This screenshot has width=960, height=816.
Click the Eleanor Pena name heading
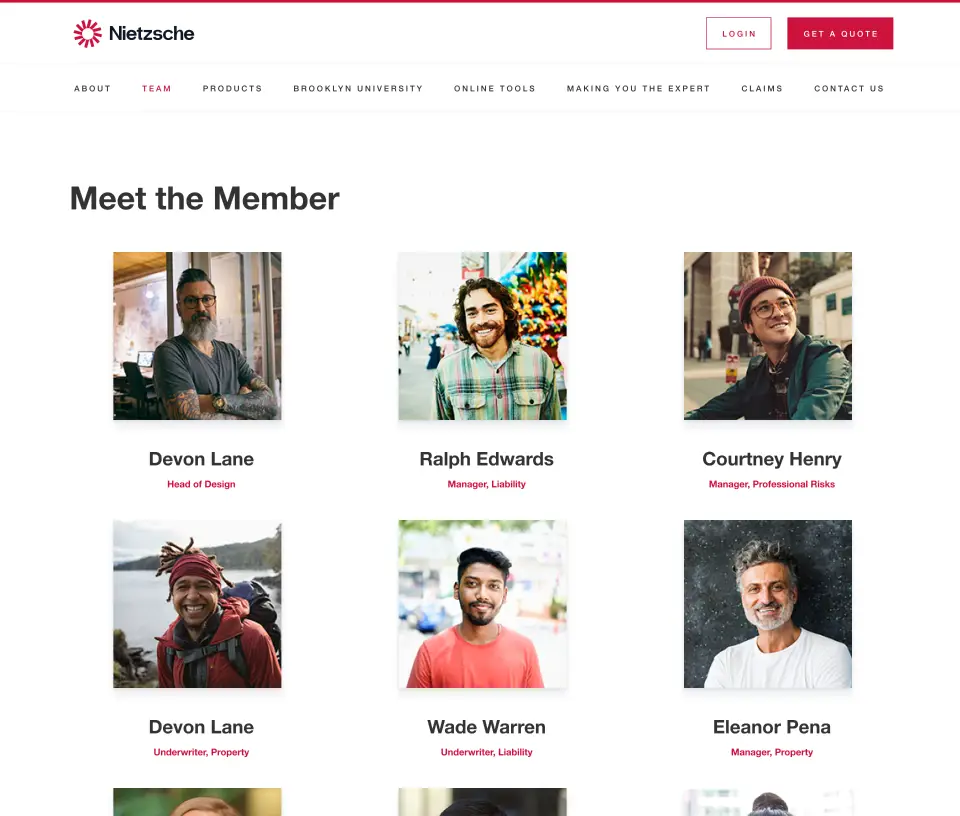771,727
